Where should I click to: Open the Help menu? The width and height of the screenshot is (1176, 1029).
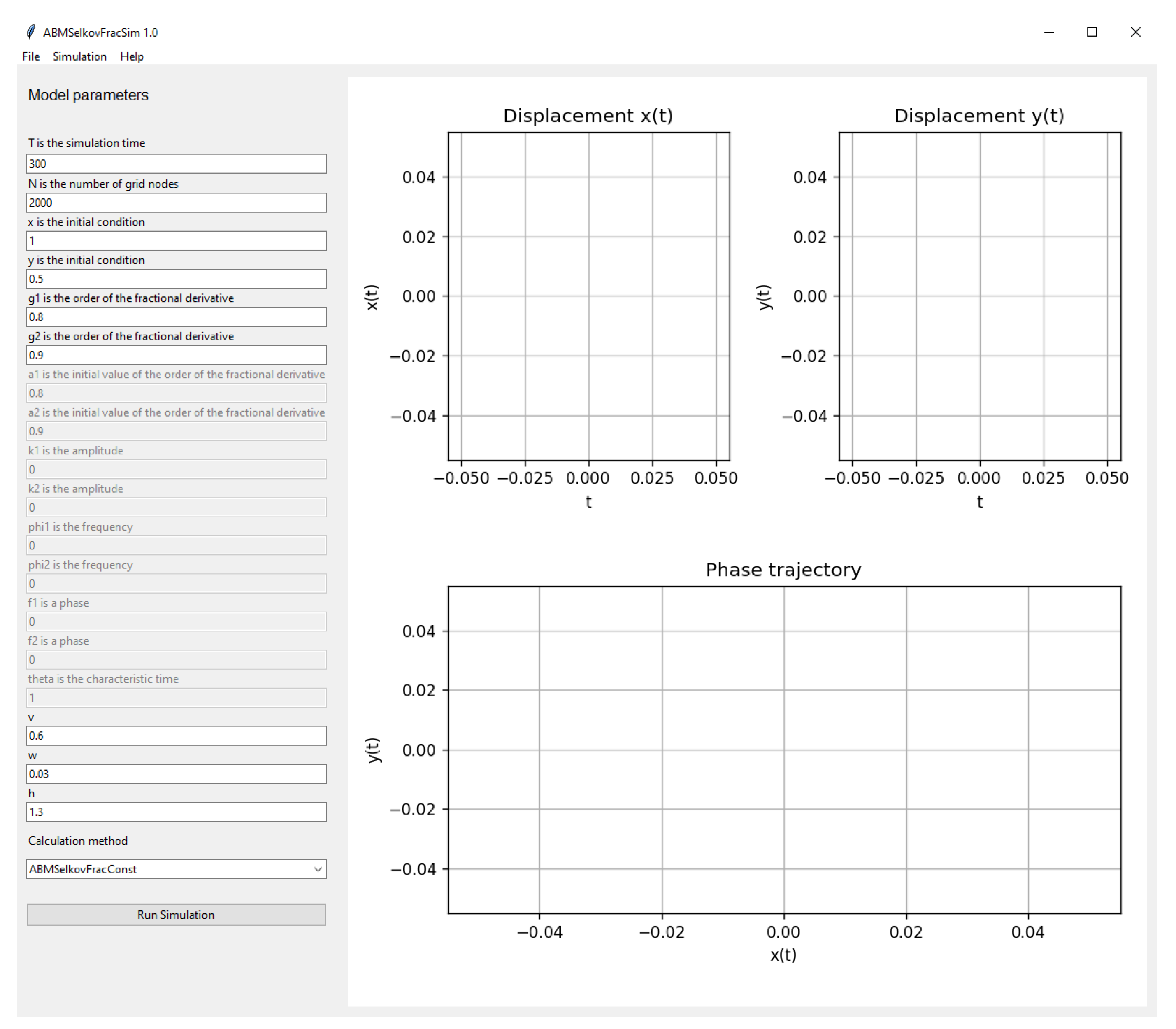[x=131, y=56]
